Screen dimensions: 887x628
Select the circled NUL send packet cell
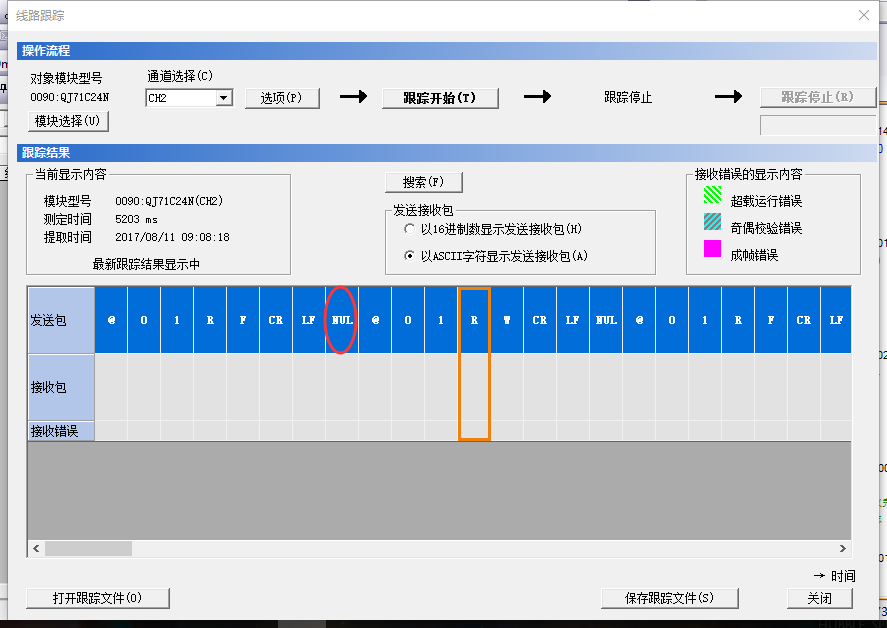[341, 320]
